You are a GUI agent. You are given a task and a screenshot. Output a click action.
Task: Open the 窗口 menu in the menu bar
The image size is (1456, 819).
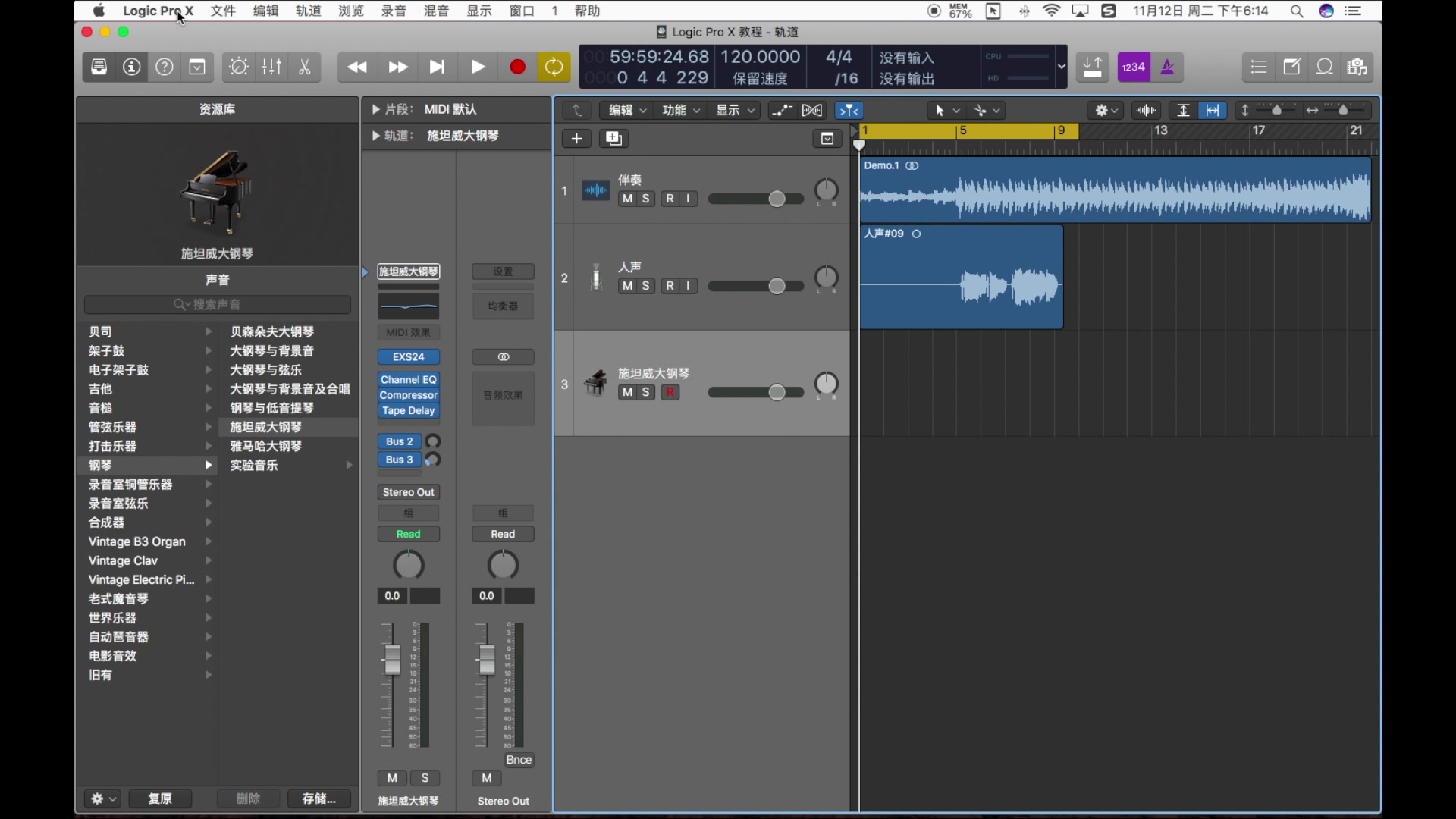point(521,11)
